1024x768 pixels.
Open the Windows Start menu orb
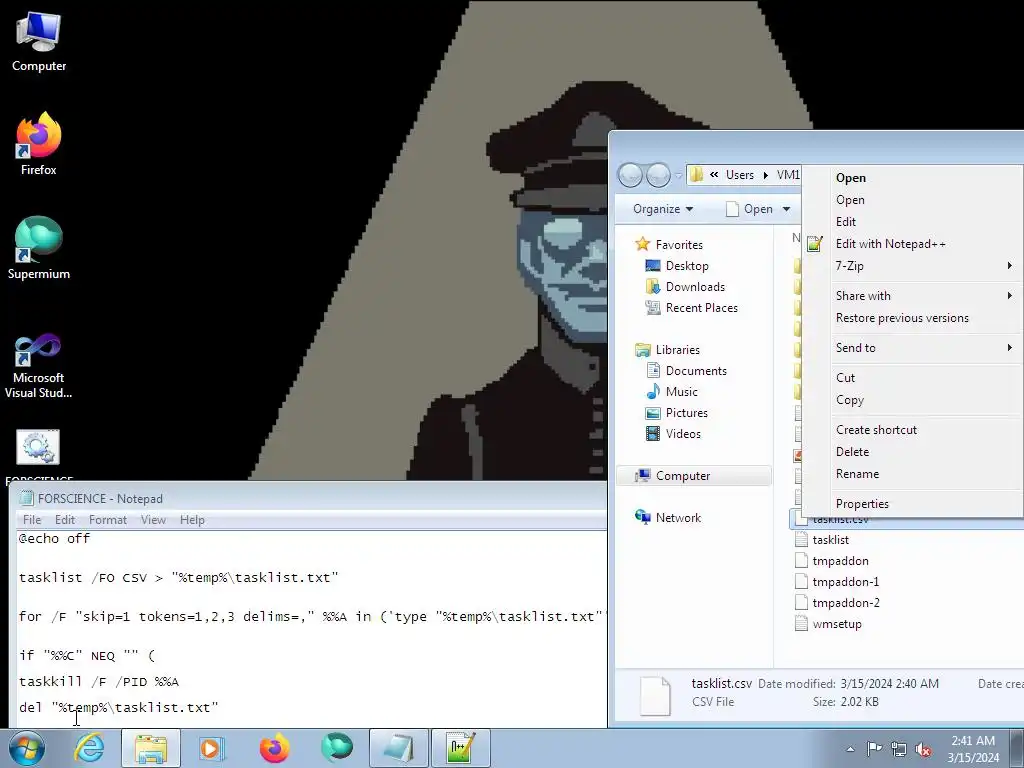pos(26,748)
